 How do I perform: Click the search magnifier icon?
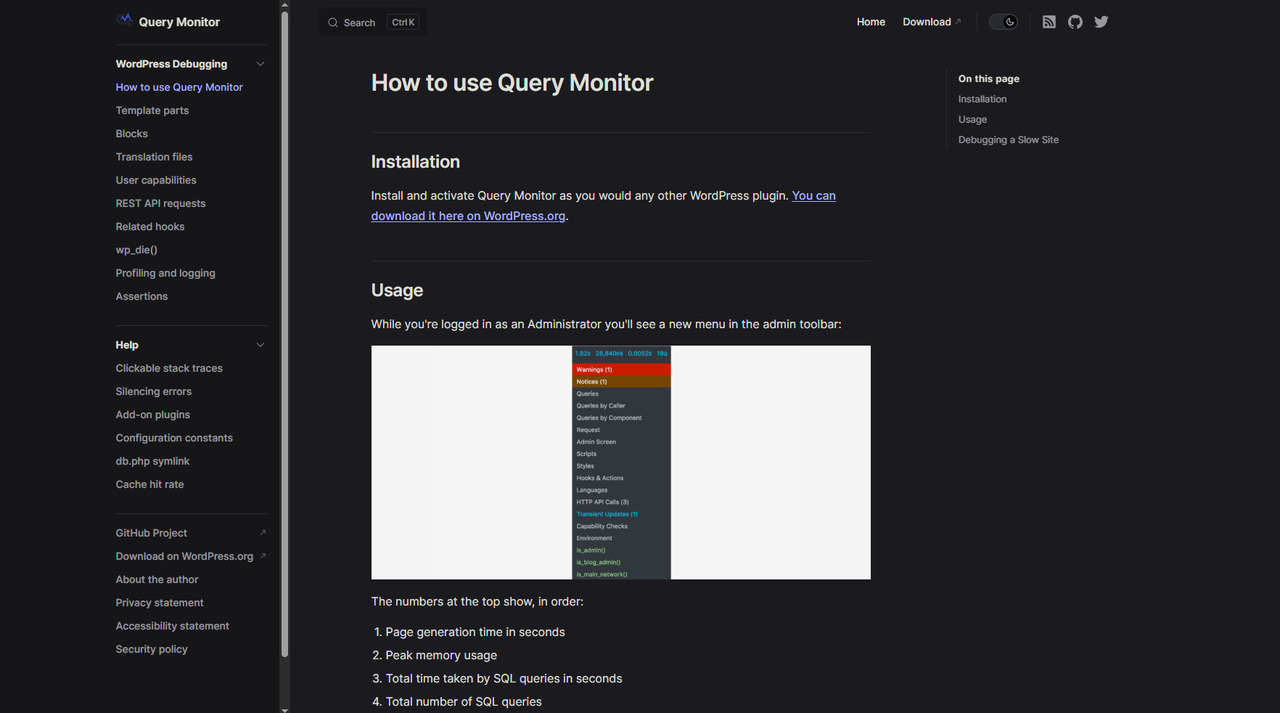[x=333, y=22]
